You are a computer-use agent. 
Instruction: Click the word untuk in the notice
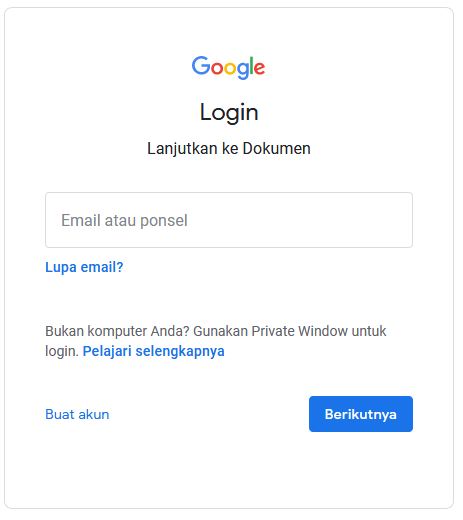click(369, 331)
